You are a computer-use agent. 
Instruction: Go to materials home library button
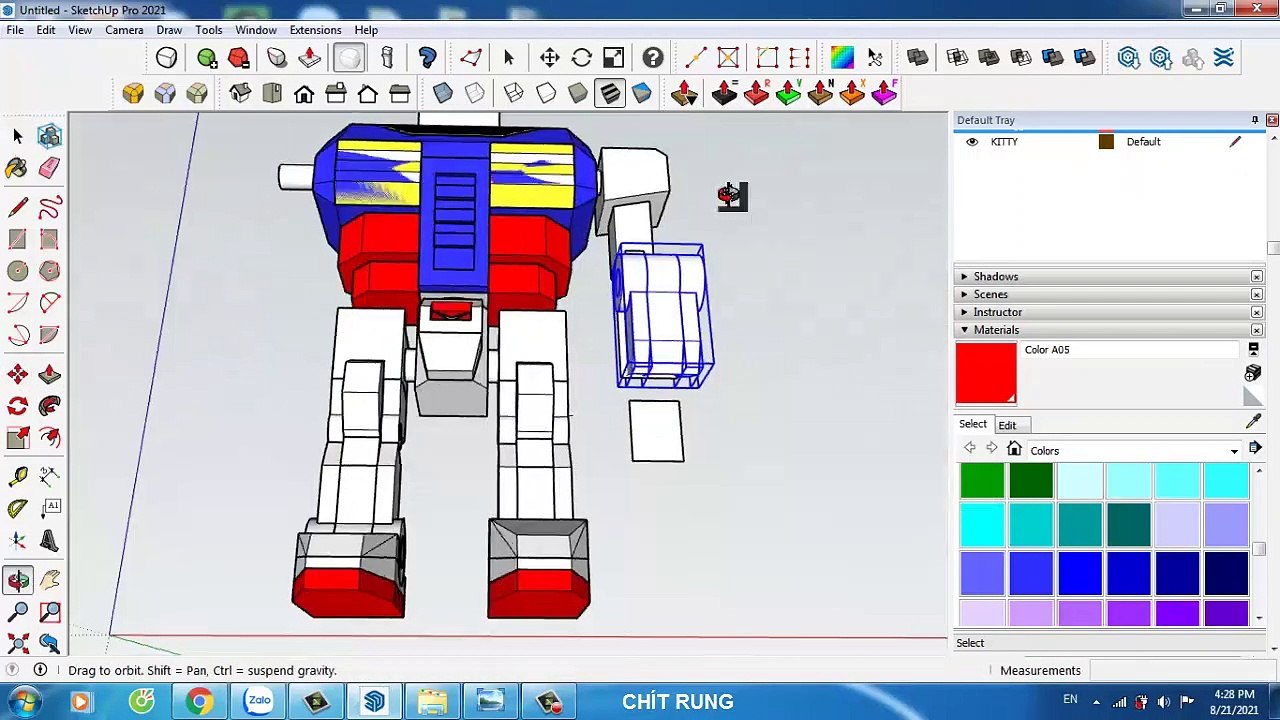[1014, 449]
